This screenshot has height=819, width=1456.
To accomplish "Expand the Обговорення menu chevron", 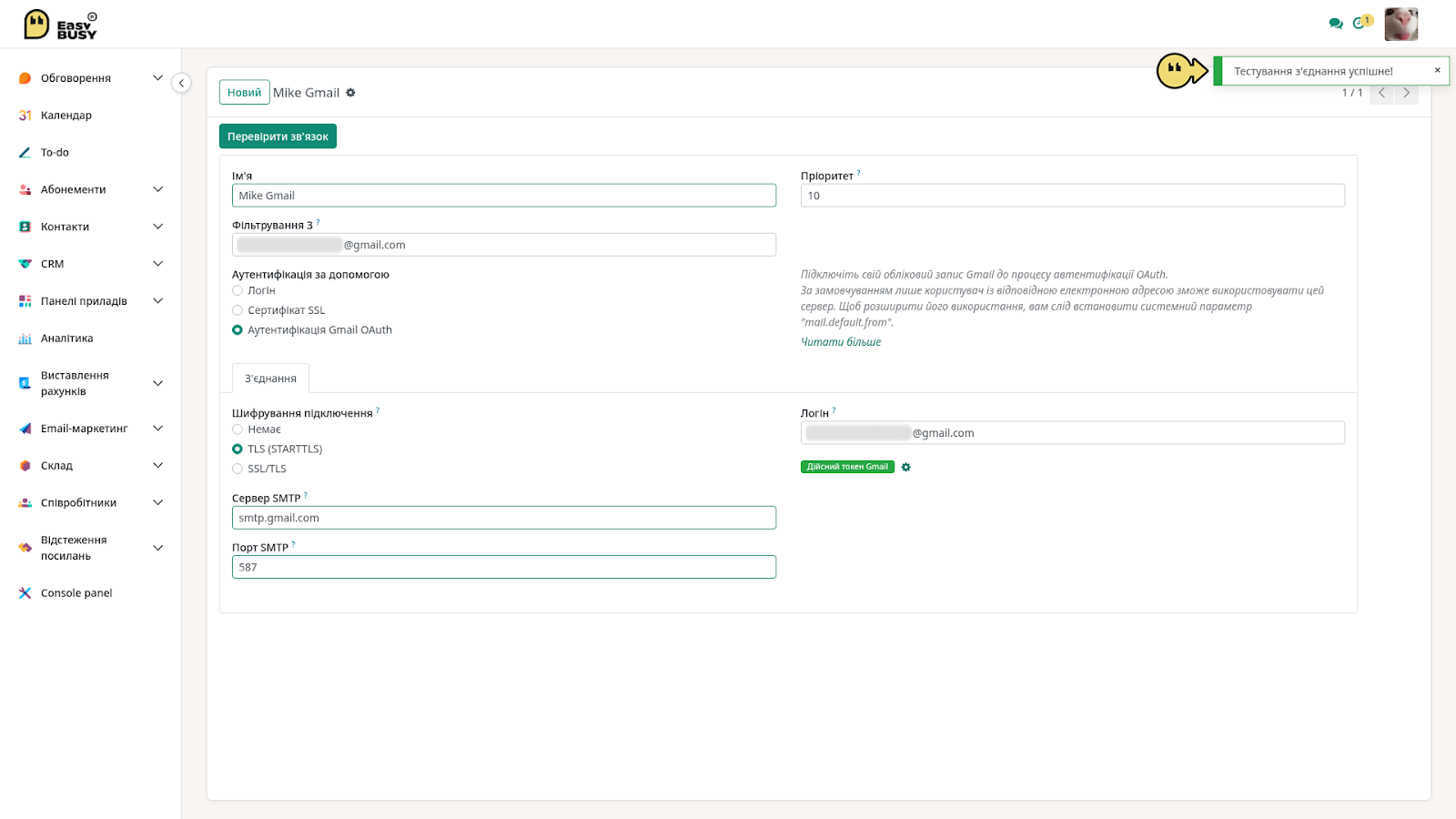I will tap(157, 78).
